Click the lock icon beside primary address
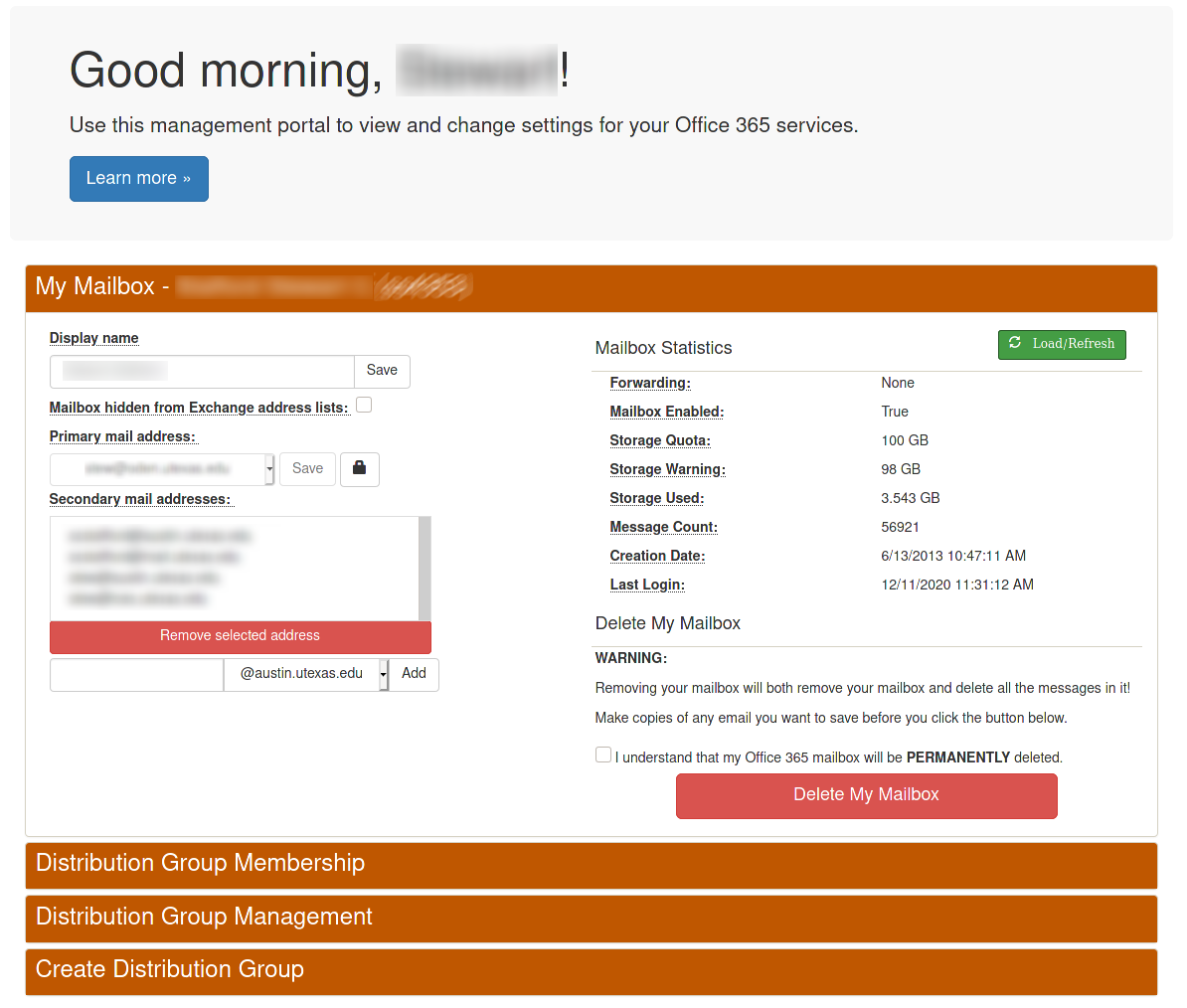The image size is (1187, 1008). pyautogui.click(x=359, y=468)
